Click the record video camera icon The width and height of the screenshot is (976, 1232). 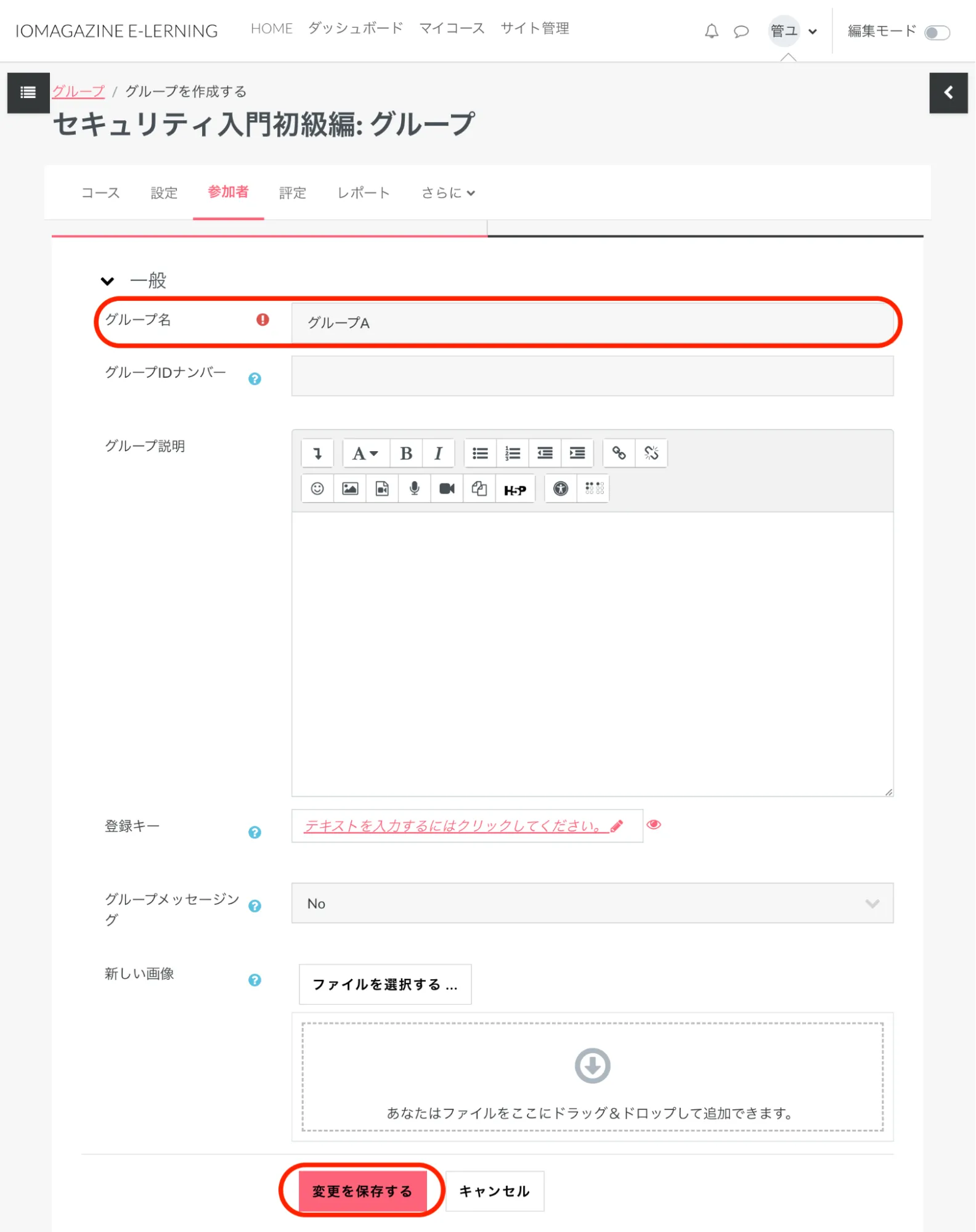coord(447,489)
